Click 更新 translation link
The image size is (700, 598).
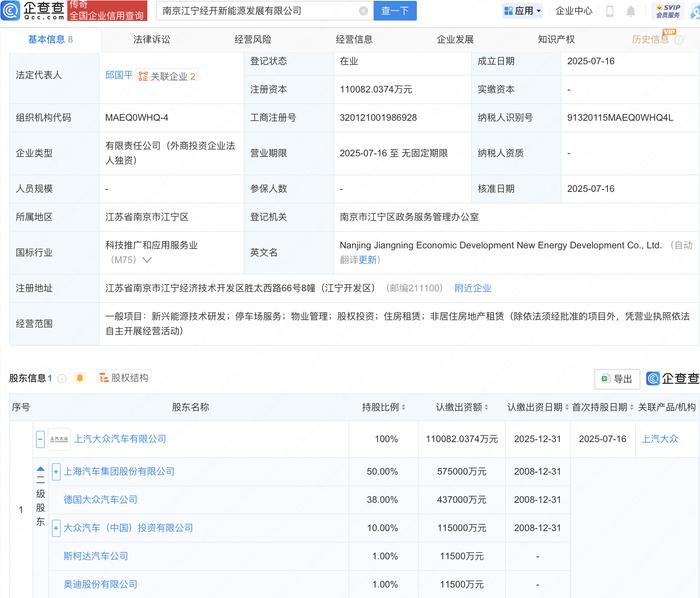[x=367, y=260]
